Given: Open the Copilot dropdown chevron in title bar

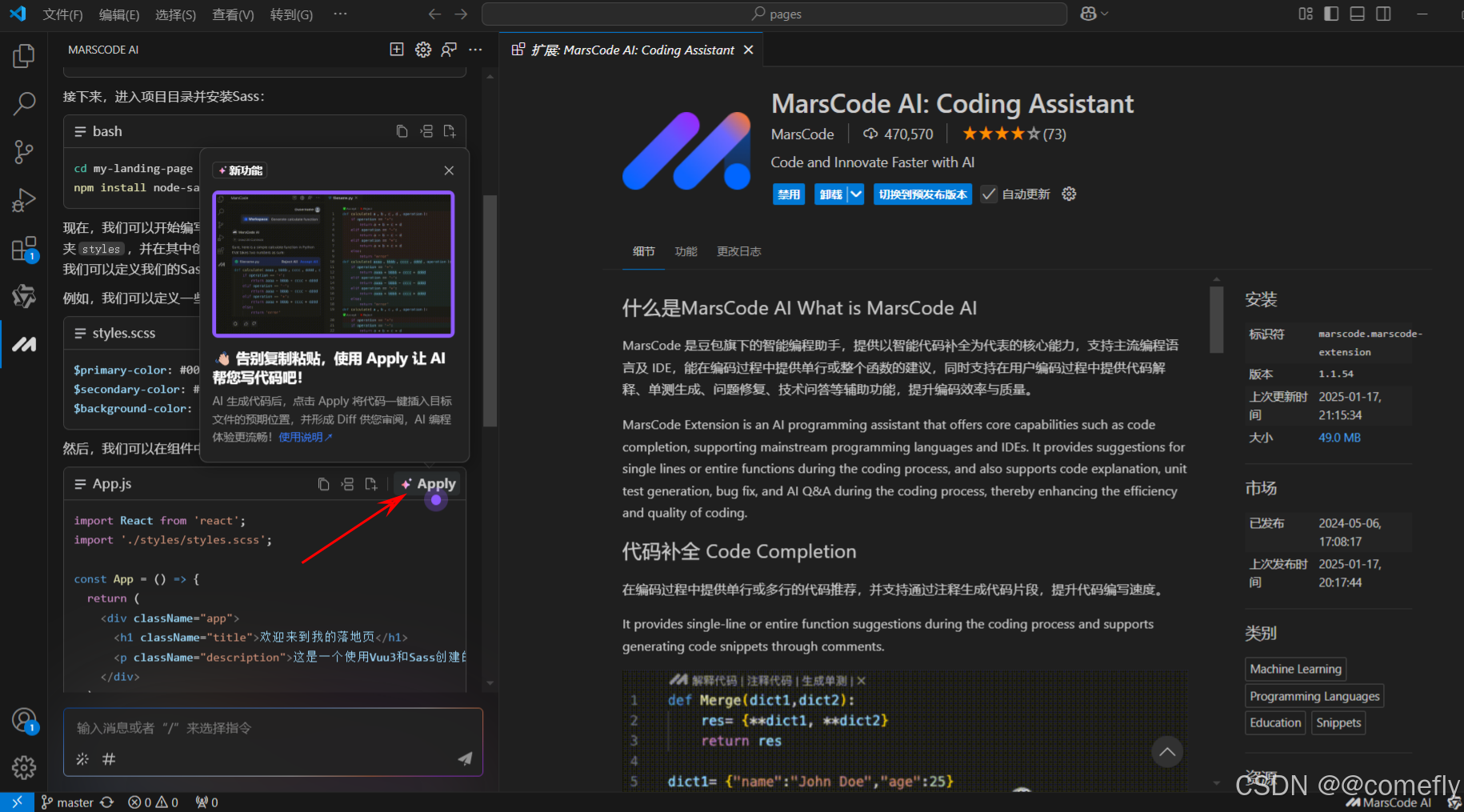Looking at the screenshot, I should (1105, 14).
